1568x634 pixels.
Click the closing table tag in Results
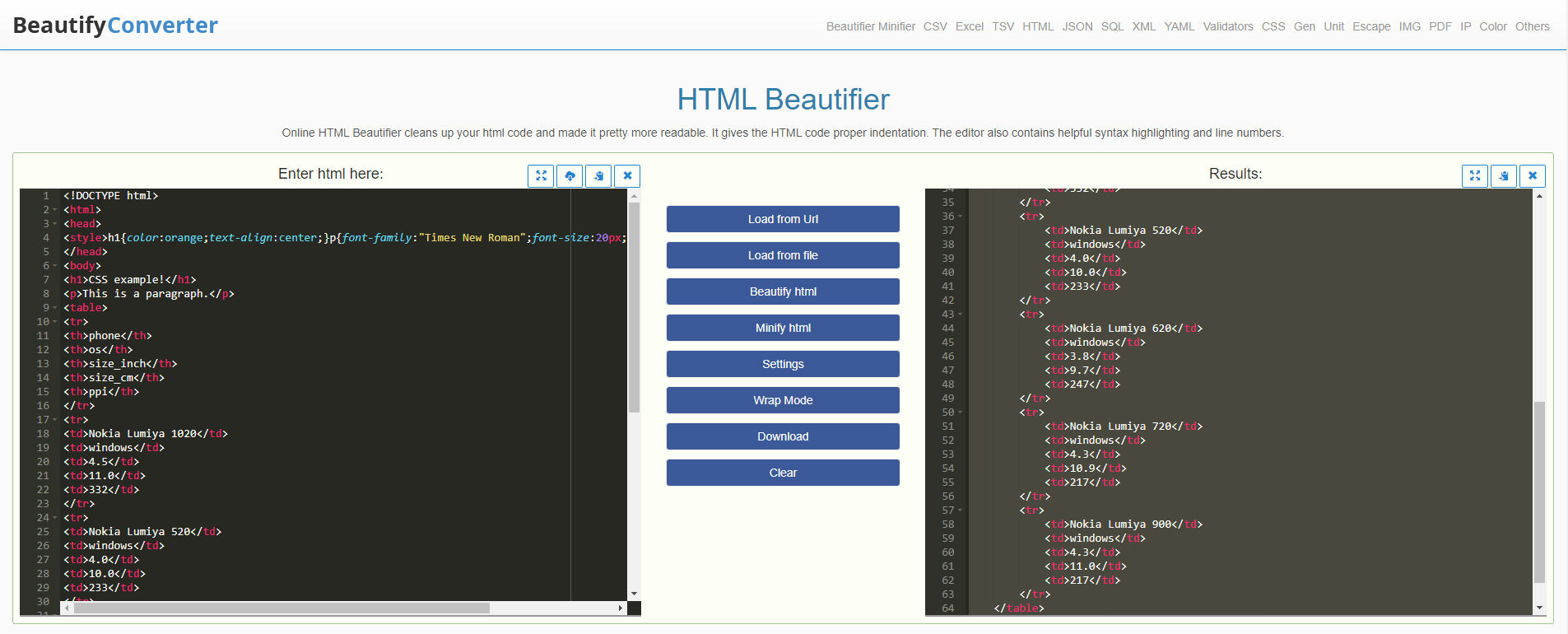click(x=1019, y=608)
